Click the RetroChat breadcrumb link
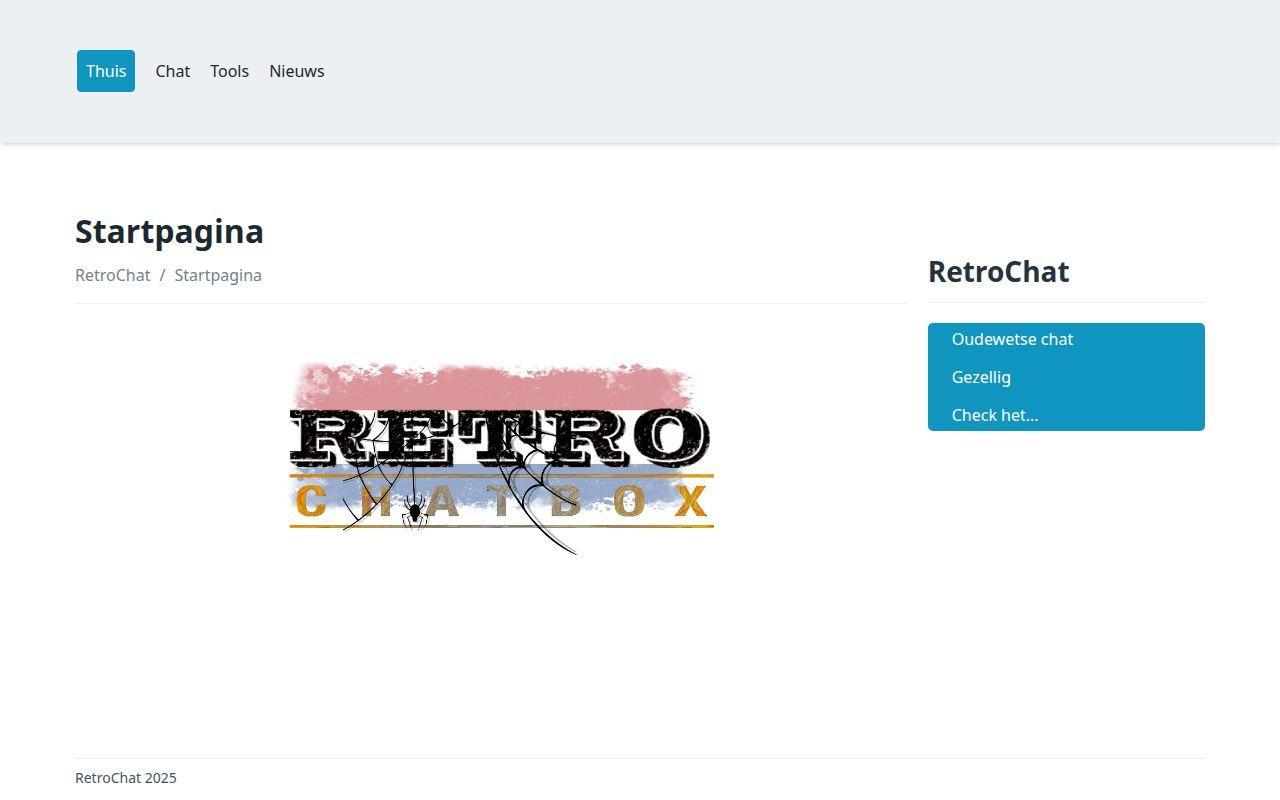Screen dimensions: 1280x800 (x=113, y=275)
